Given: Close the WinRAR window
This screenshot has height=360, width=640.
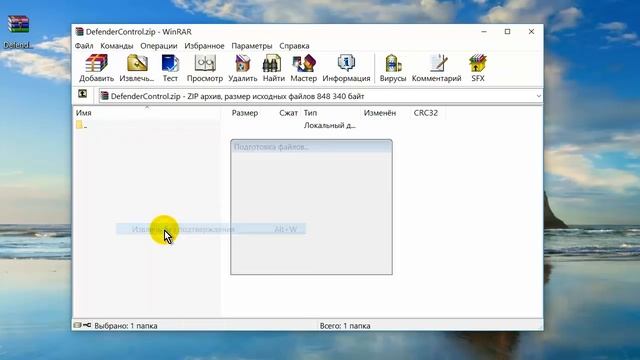Looking at the screenshot, I should click(531, 31).
